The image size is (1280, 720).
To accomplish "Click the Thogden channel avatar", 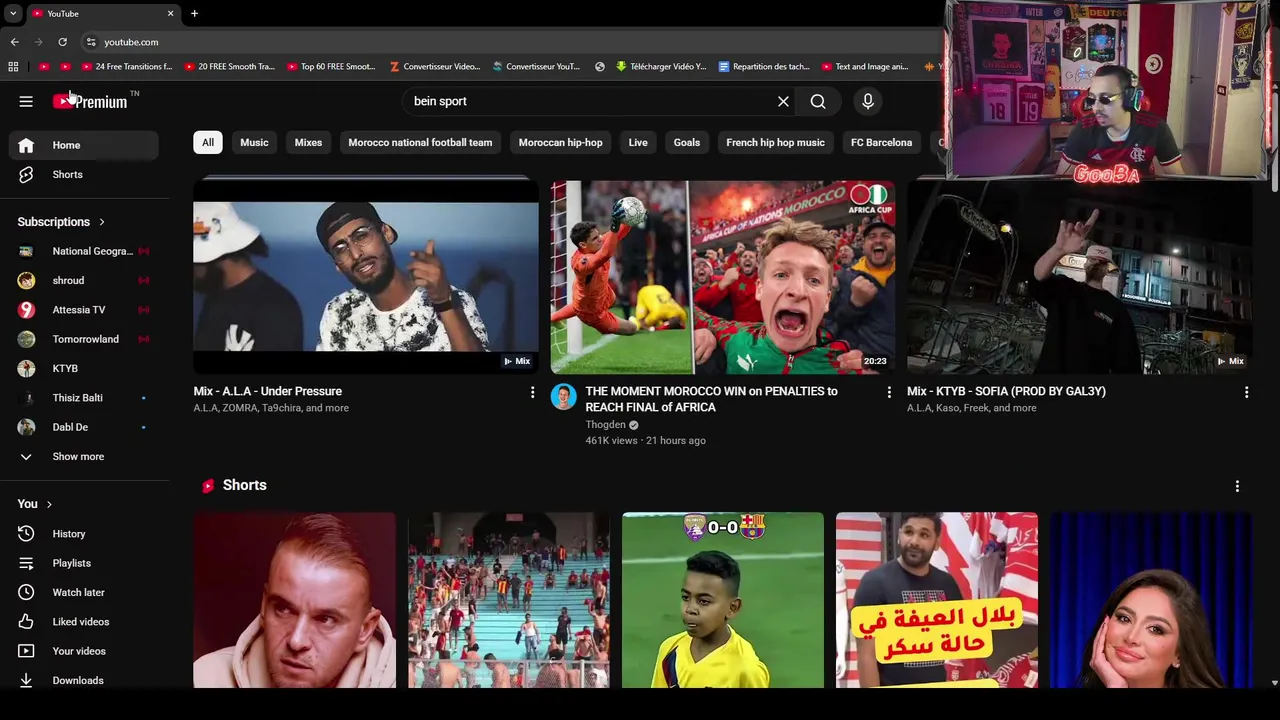I will pyautogui.click(x=564, y=396).
